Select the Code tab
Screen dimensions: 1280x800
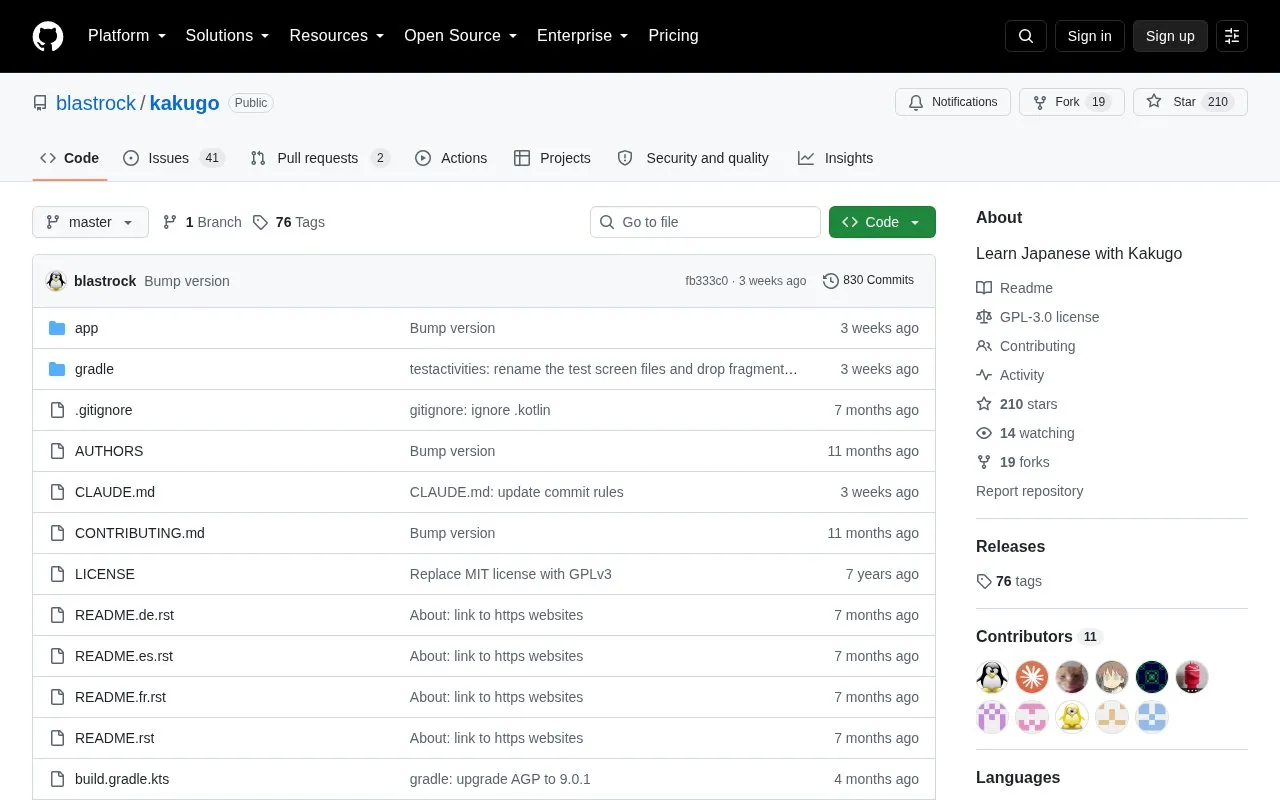click(x=70, y=158)
